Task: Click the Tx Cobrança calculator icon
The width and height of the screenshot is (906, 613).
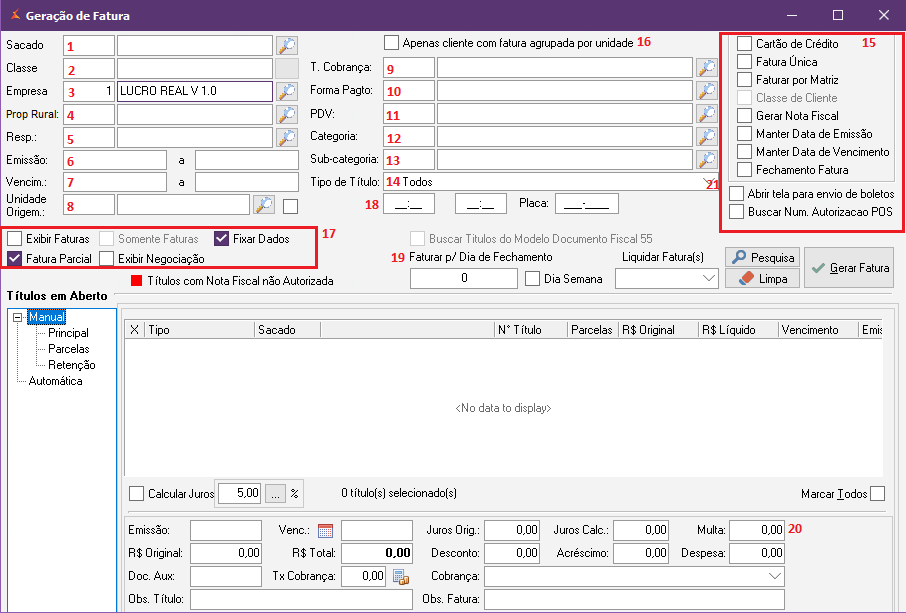Action: point(401,576)
